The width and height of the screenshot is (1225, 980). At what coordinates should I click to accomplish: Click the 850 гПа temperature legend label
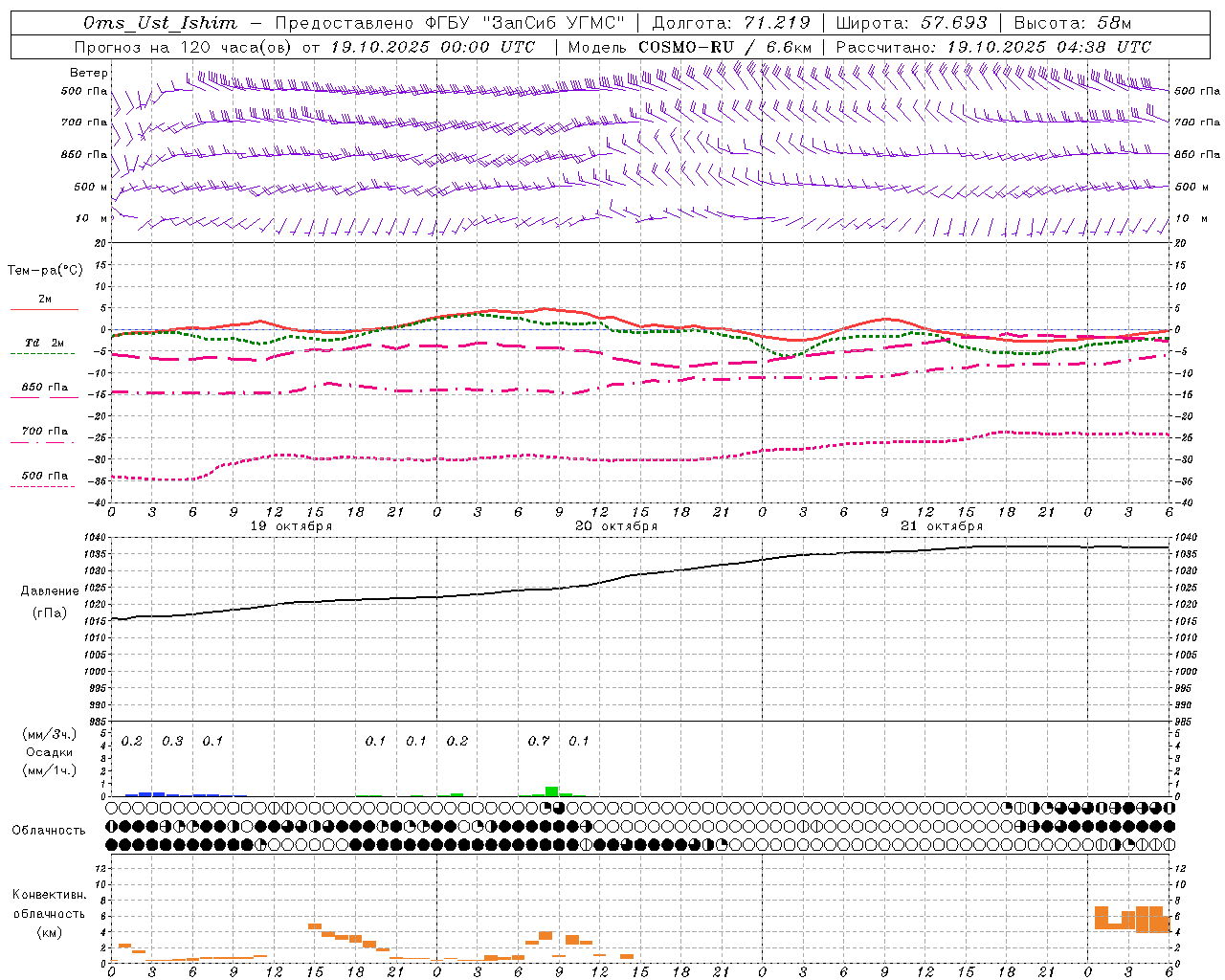[44, 388]
